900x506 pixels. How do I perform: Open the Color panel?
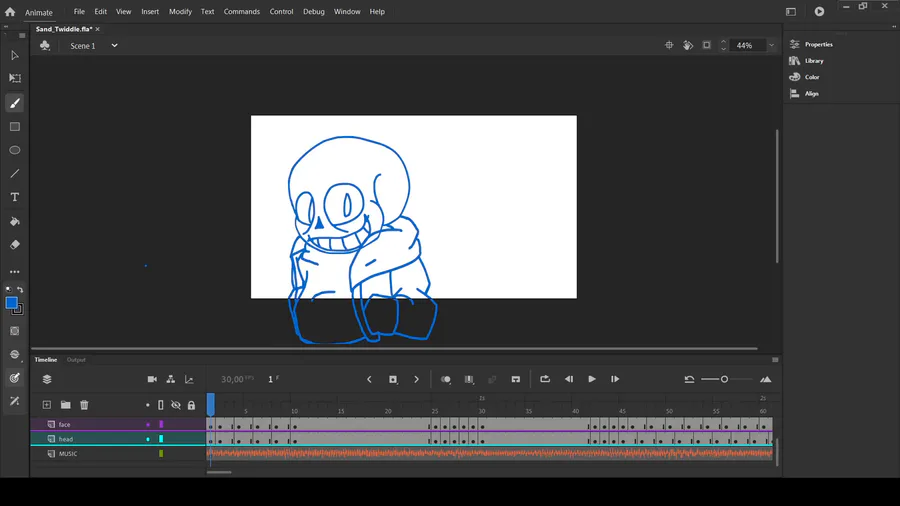pos(812,77)
